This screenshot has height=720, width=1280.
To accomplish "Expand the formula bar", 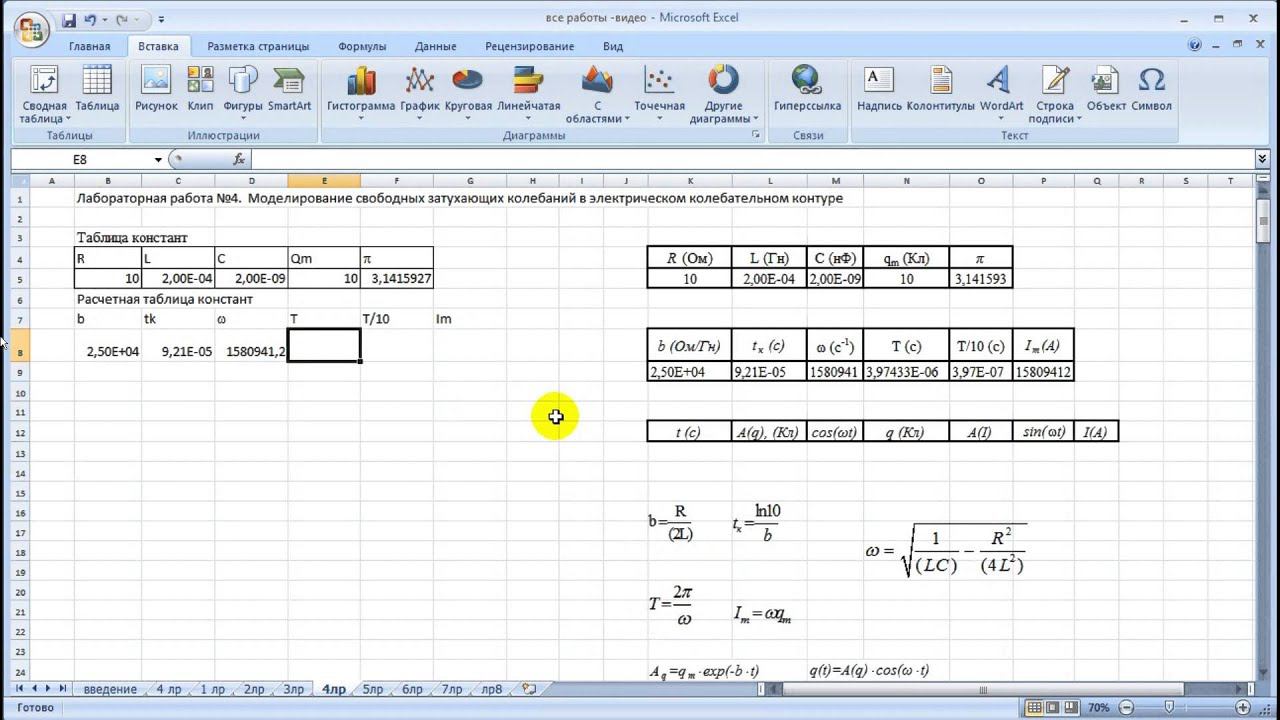I will tap(1262, 159).
